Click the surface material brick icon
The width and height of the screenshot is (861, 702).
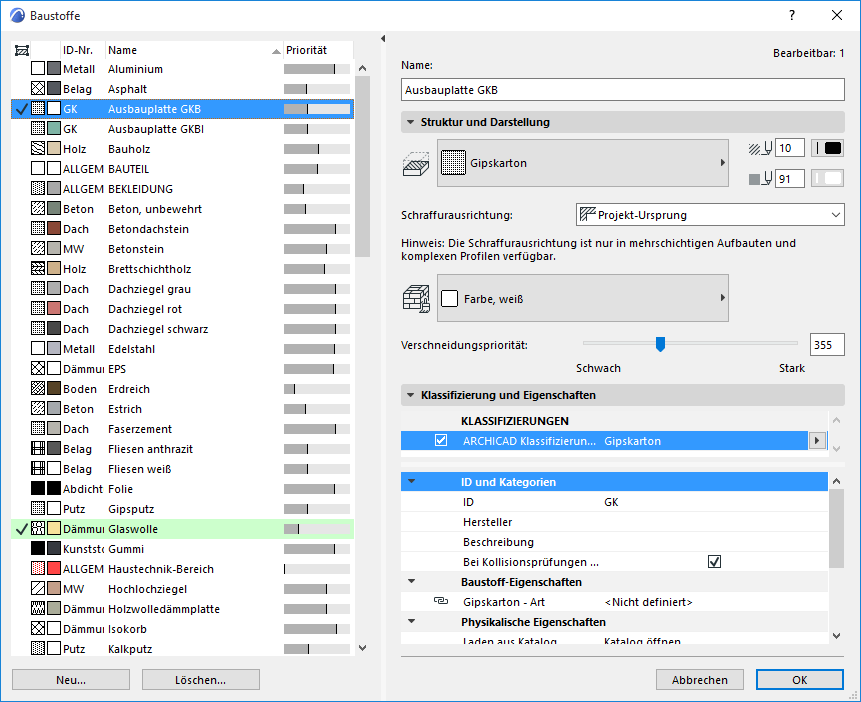tap(416, 299)
